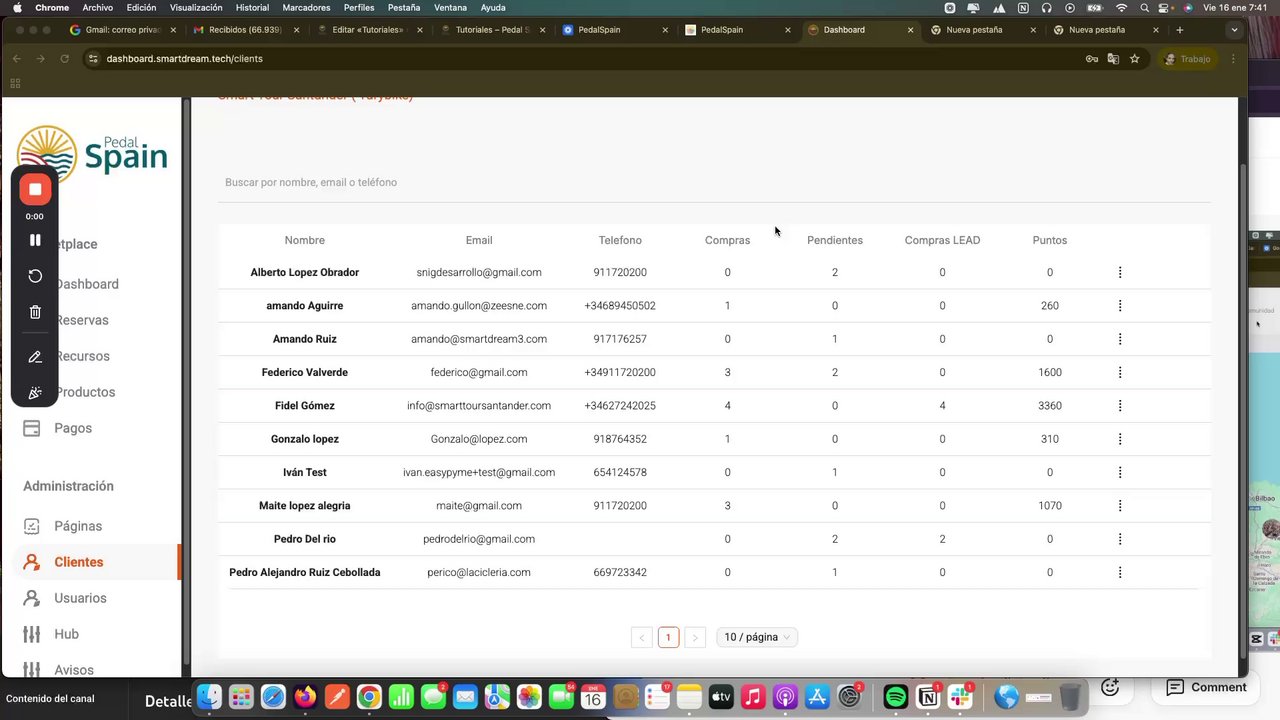Open the three-dot menu for Maite lopez alegria
The height and width of the screenshot is (720, 1280).
point(1120,505)
